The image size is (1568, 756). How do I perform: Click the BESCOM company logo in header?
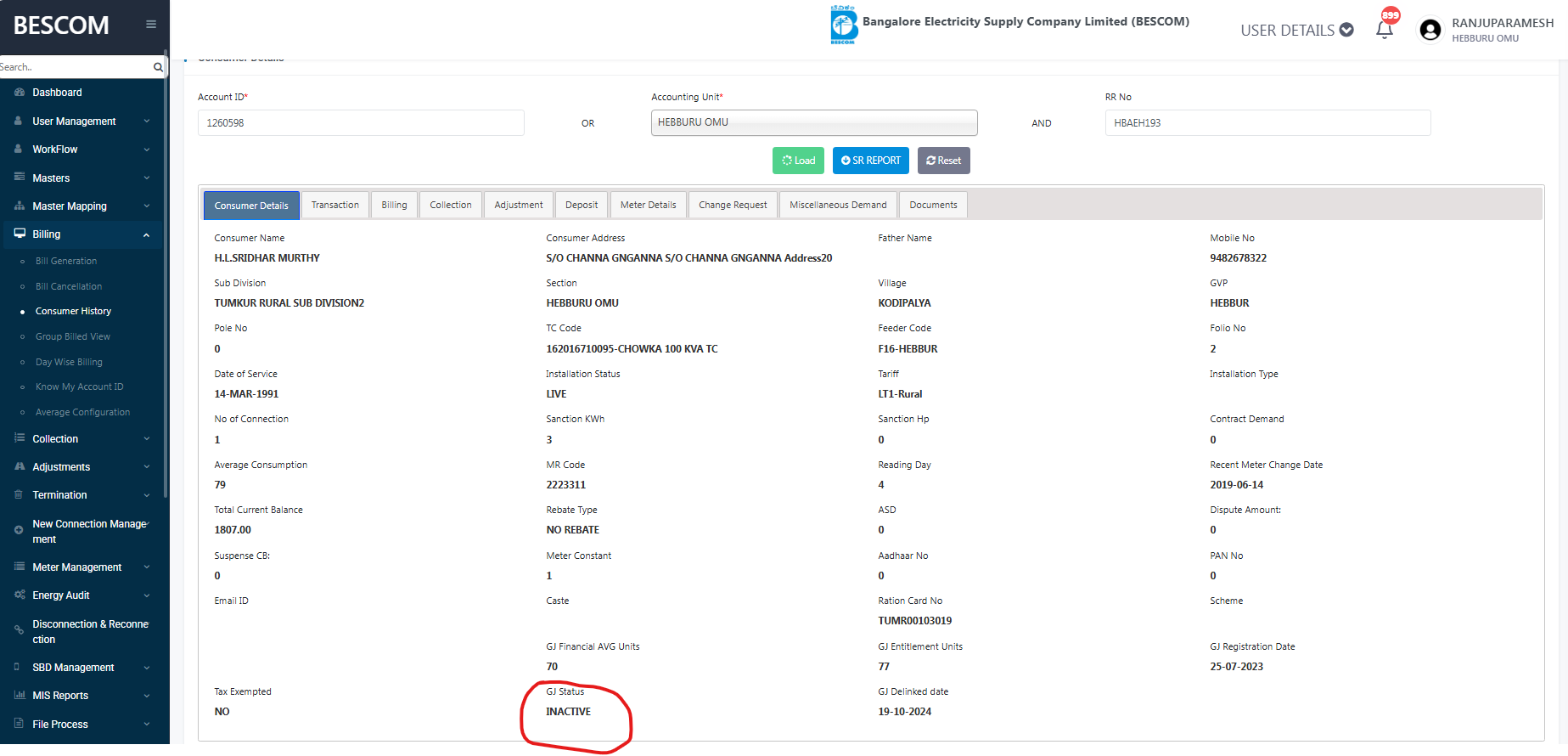pyautogui.click(x=844, y=24)
